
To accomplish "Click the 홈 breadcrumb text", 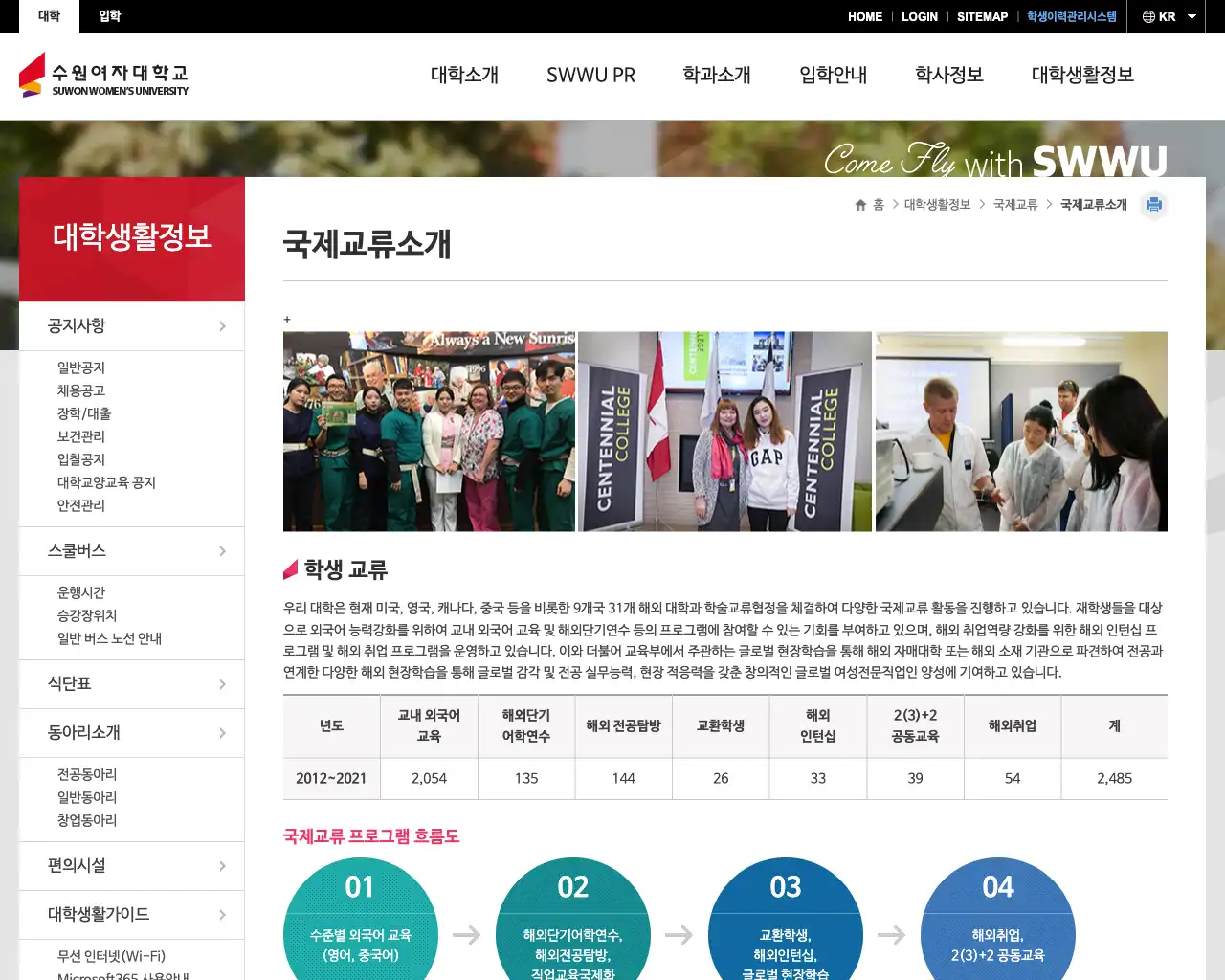I will [x=879, y=205].
